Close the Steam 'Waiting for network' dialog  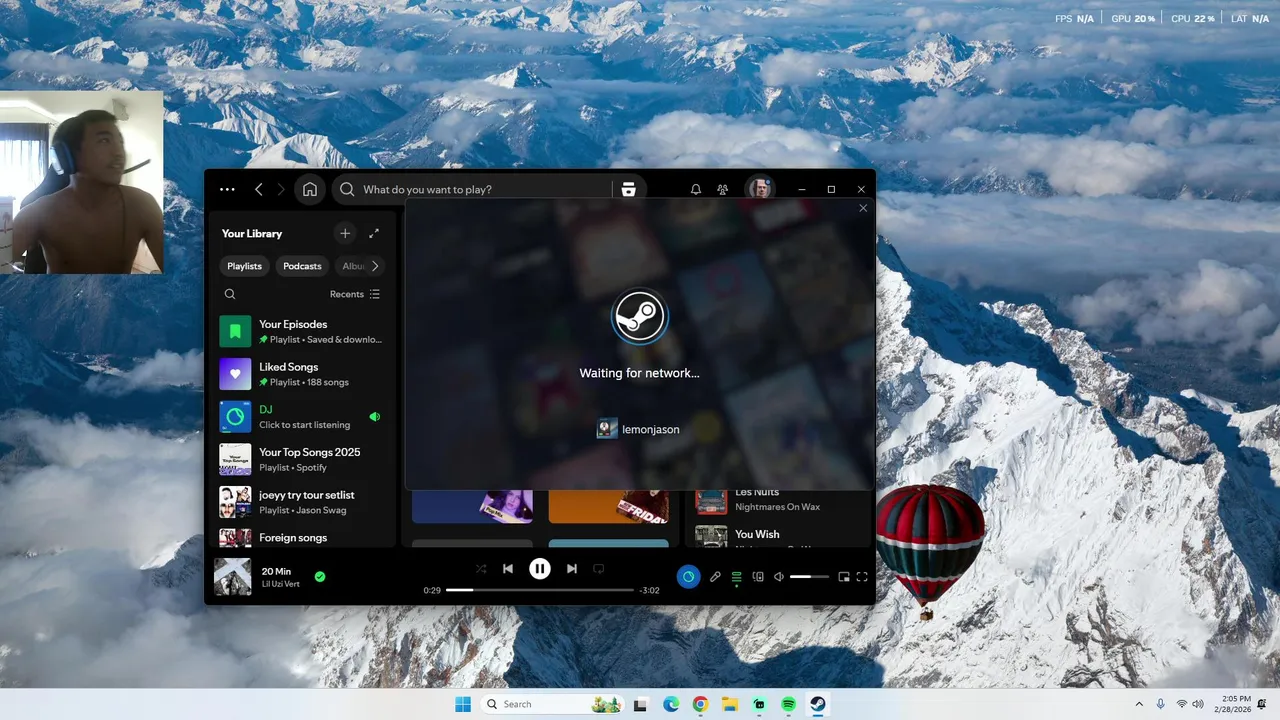pyautogui.click(x=863, y=208)
